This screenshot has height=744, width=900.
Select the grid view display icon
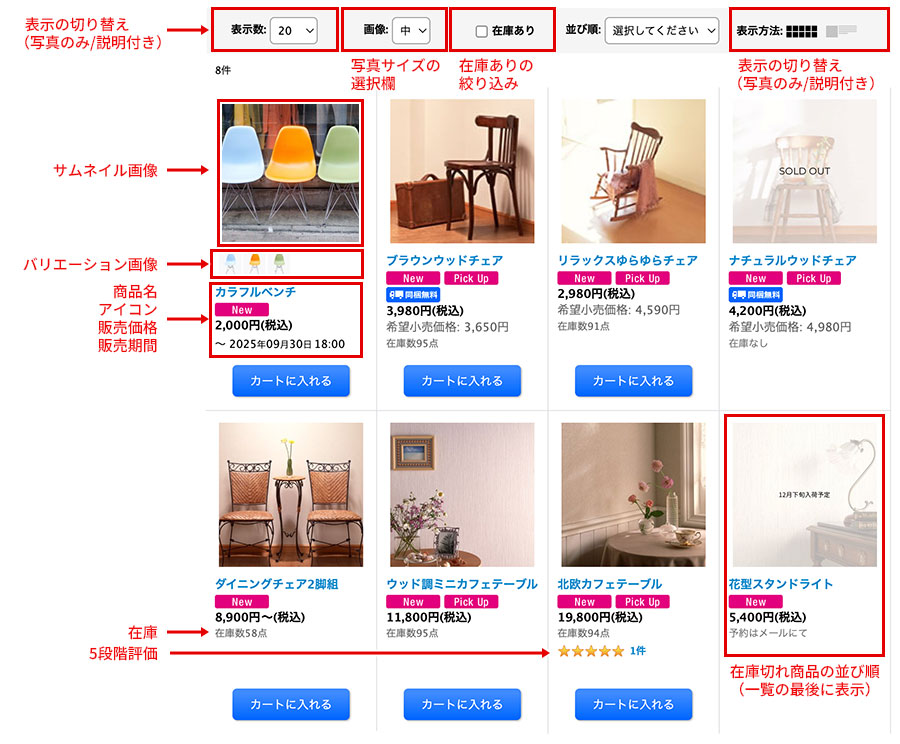801,31
